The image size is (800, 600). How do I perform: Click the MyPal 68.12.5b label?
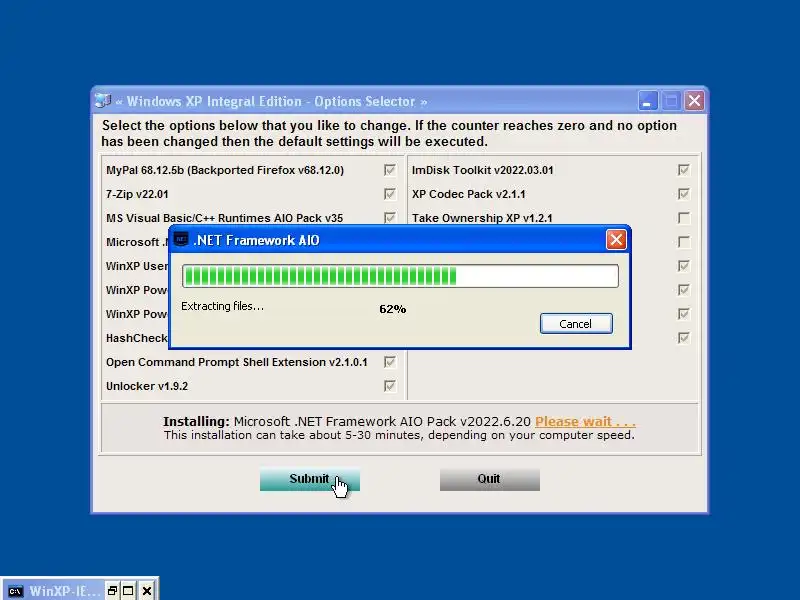225,170
